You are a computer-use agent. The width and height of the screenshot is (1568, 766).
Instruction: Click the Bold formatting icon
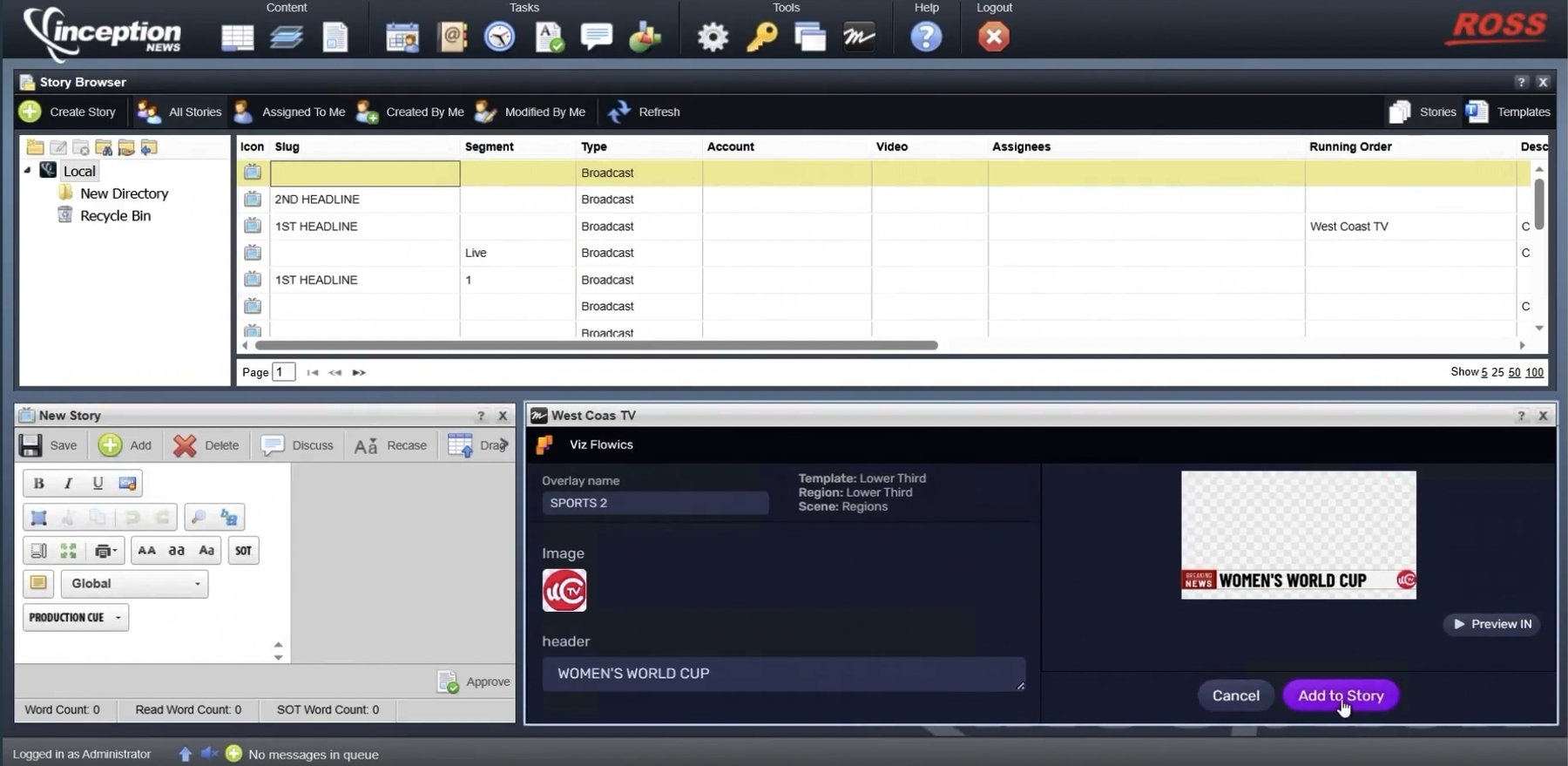(x=38, y=483)
